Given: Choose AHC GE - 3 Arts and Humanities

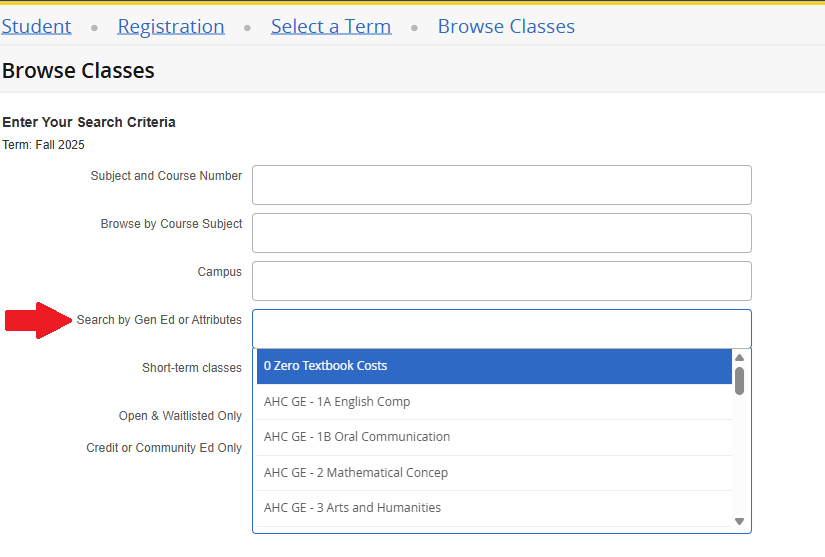Looking at the screenshot, I should point(494,508).
